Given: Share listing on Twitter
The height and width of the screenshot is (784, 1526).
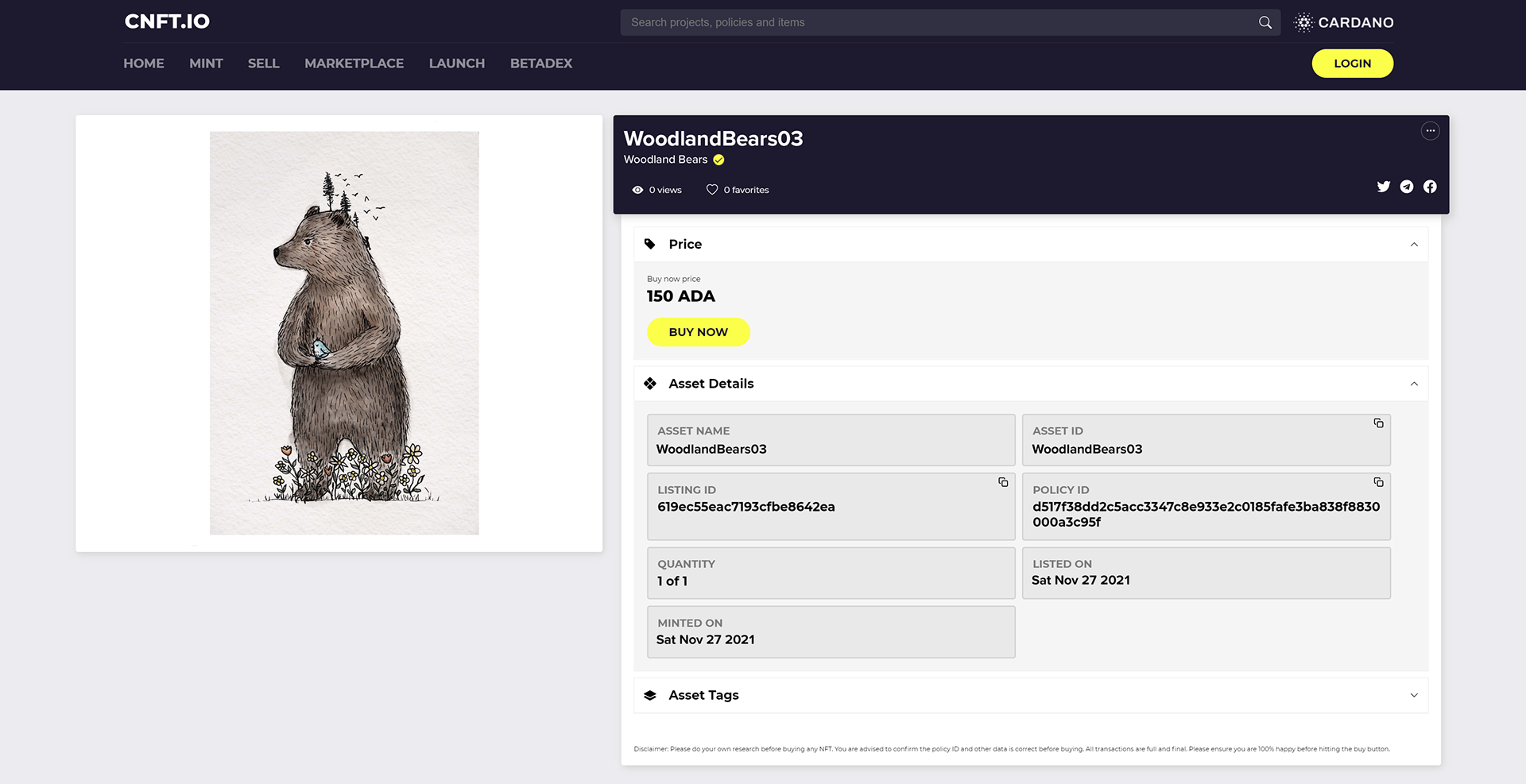Looking at the screenshot, I should tap(1384, 187).
